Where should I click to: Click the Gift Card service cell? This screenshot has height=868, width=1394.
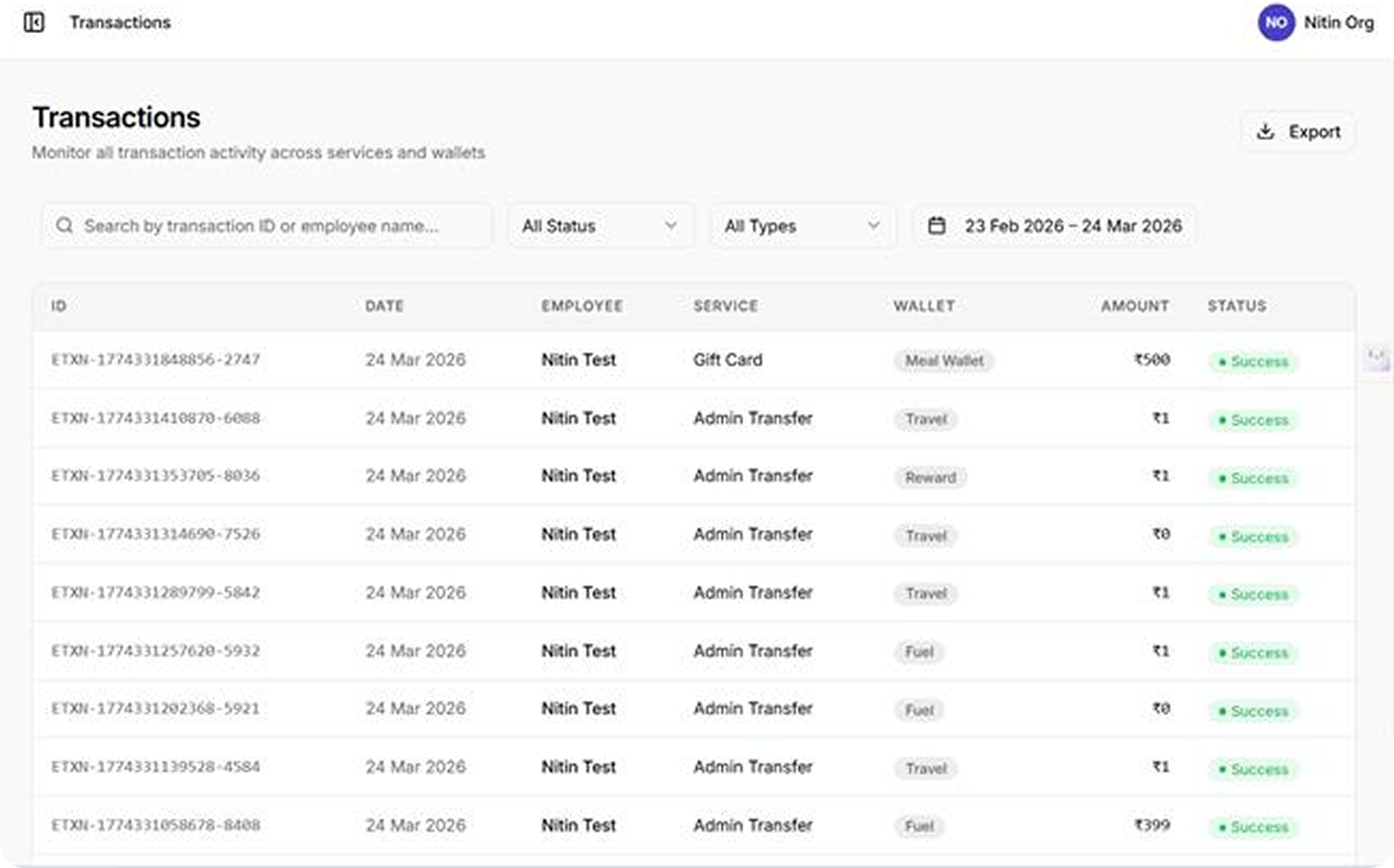pyautogui.click(x=728, y=360)
